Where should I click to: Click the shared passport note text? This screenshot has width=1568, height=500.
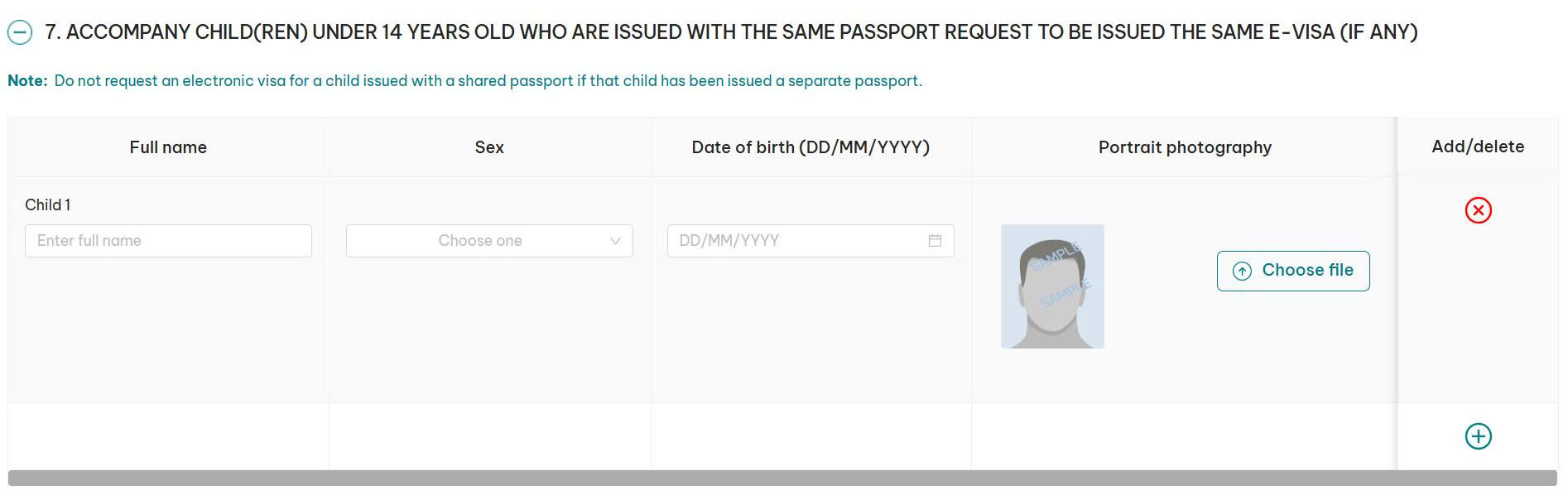[x=488, y=81]
